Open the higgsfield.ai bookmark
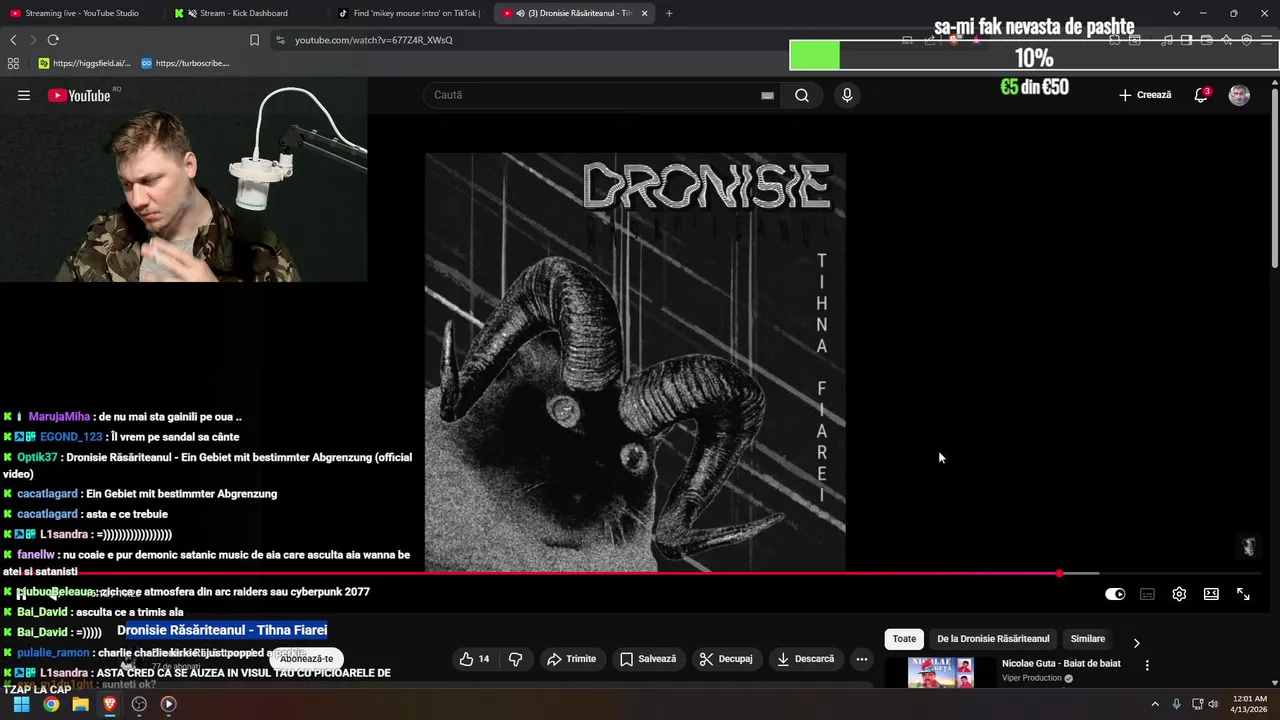The image size is (1280, 720). [x=85, y=63]
